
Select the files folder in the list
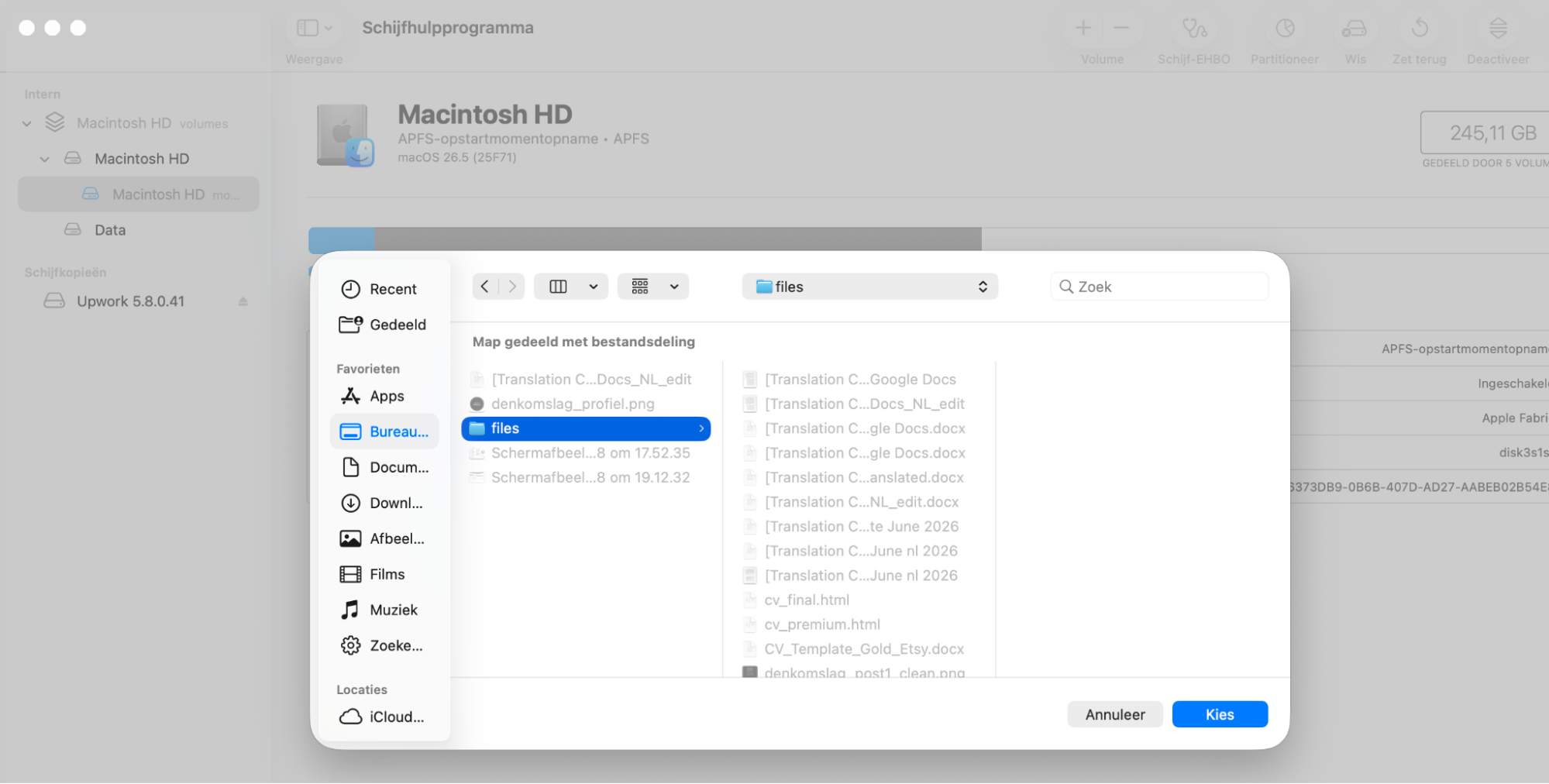point(586,428)
